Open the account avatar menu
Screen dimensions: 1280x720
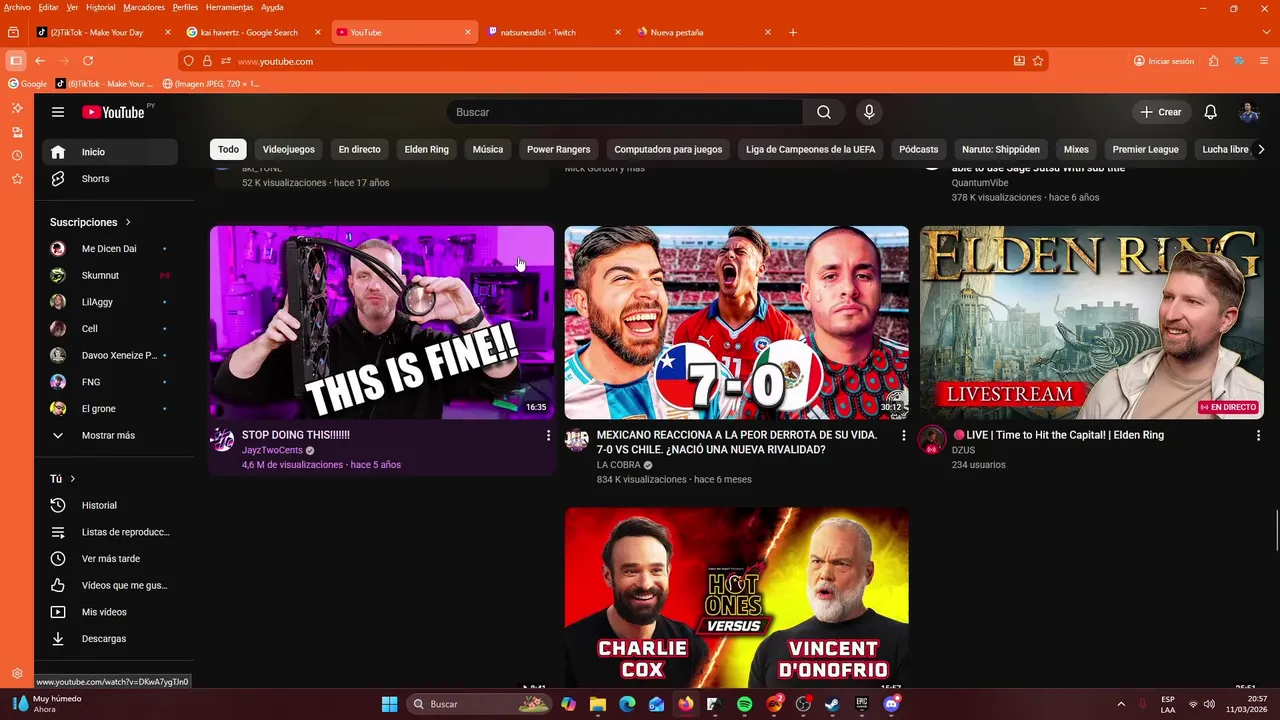1249,112
